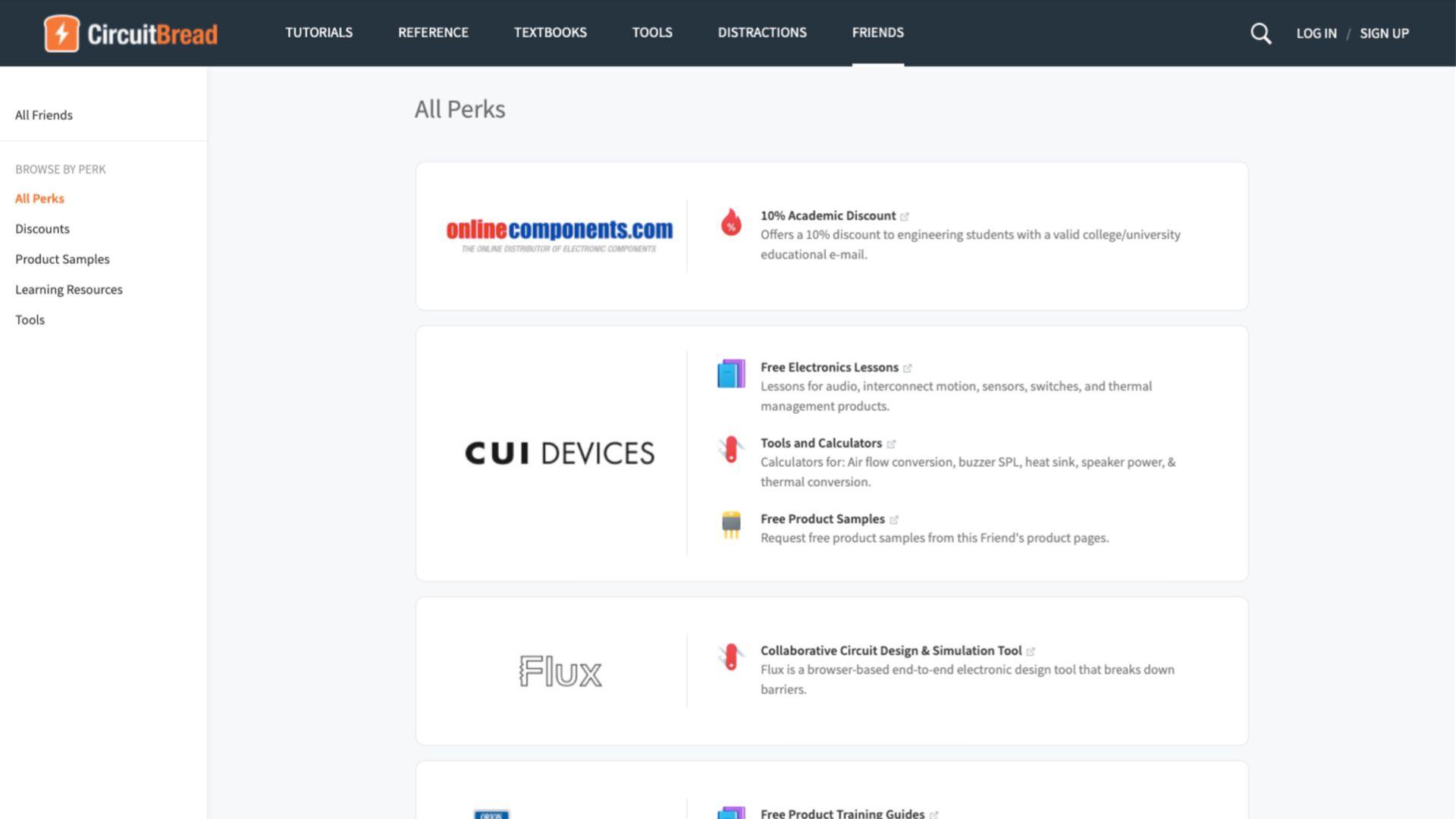Click the 'BROWSE BY PERK' sidebar label
This screenshot has width=1456, height=819.
click(61, 169)
